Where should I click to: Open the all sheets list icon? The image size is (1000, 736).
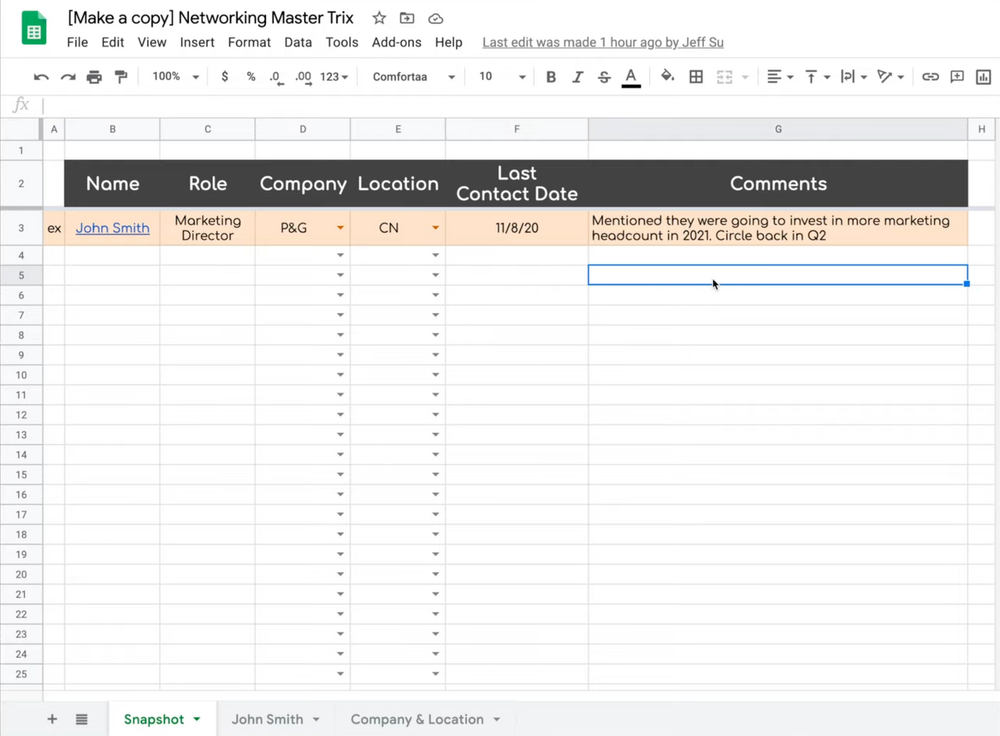pos(81,719)
